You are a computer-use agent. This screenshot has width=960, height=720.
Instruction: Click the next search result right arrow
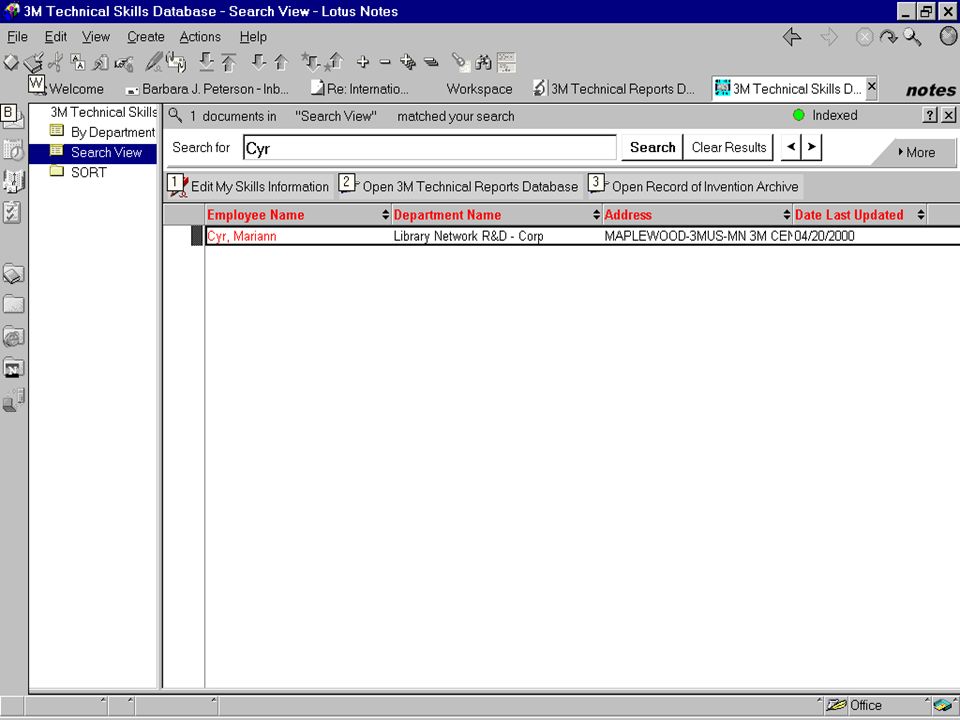pyautogui.click(x=811, y=147)
